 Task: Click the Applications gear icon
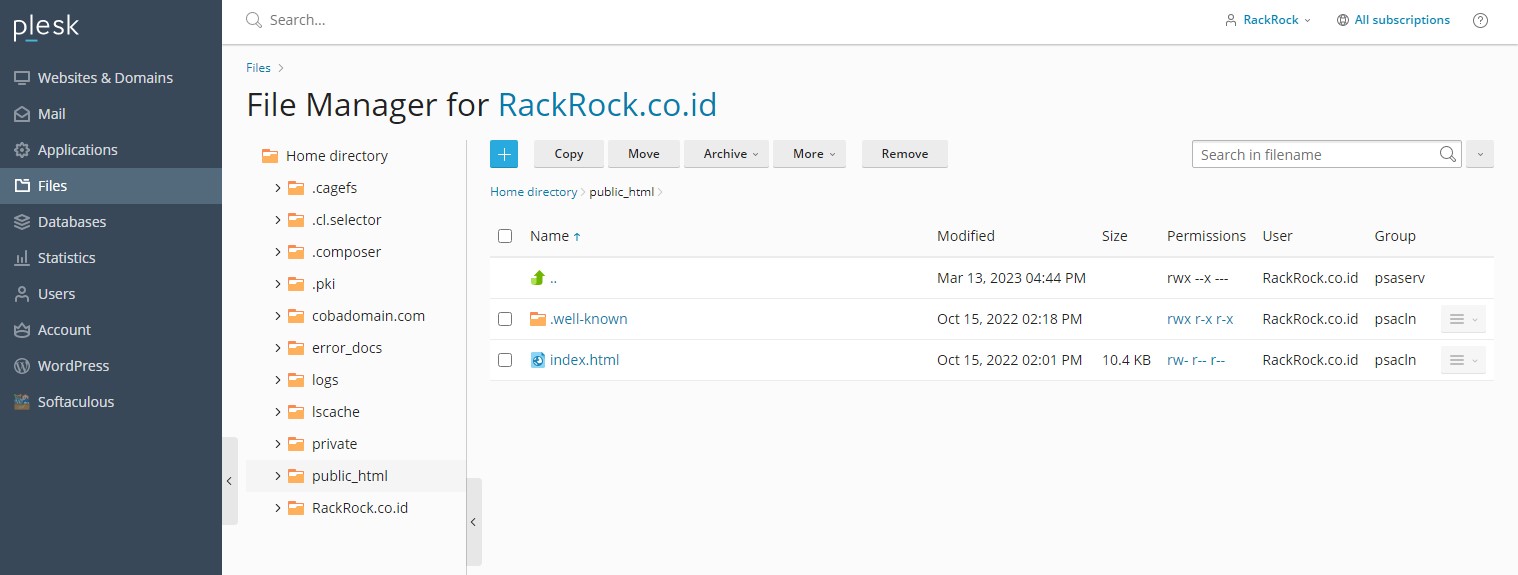pyautogui.click(x=21, y=150)
